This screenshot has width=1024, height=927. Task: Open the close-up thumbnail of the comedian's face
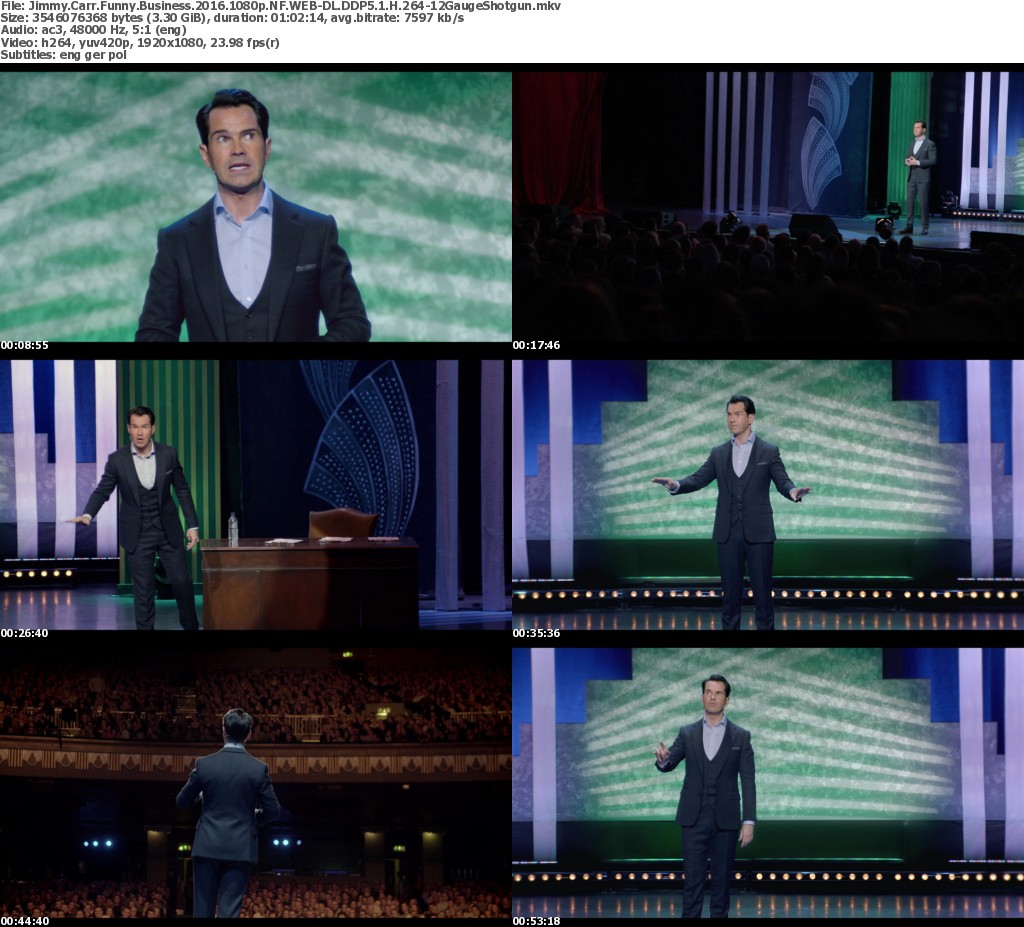point(255,205)
